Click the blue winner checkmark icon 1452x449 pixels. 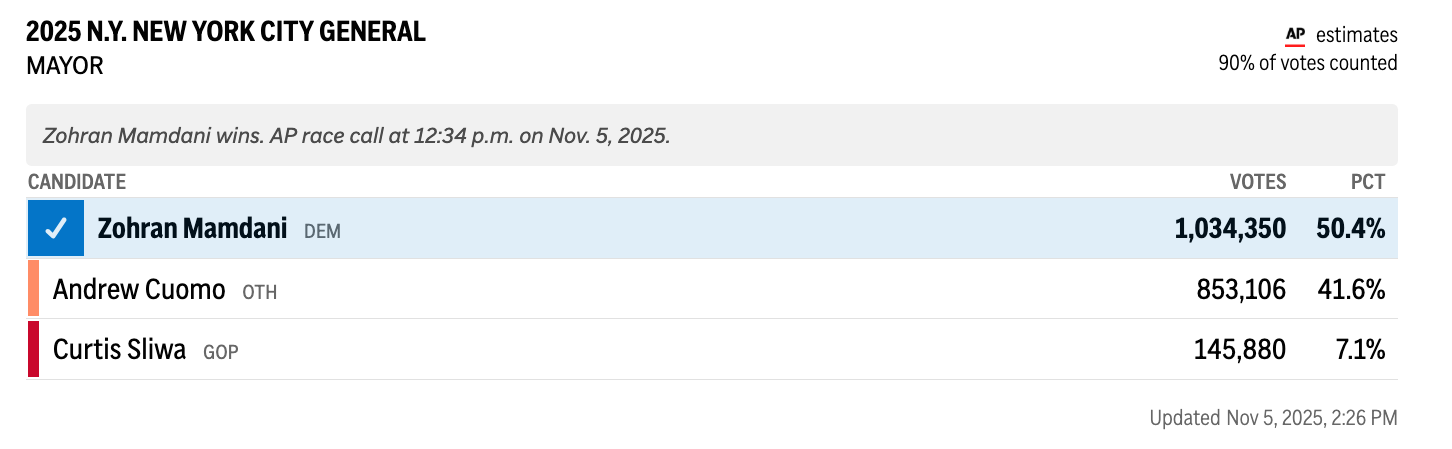click(x=57, y=229)
